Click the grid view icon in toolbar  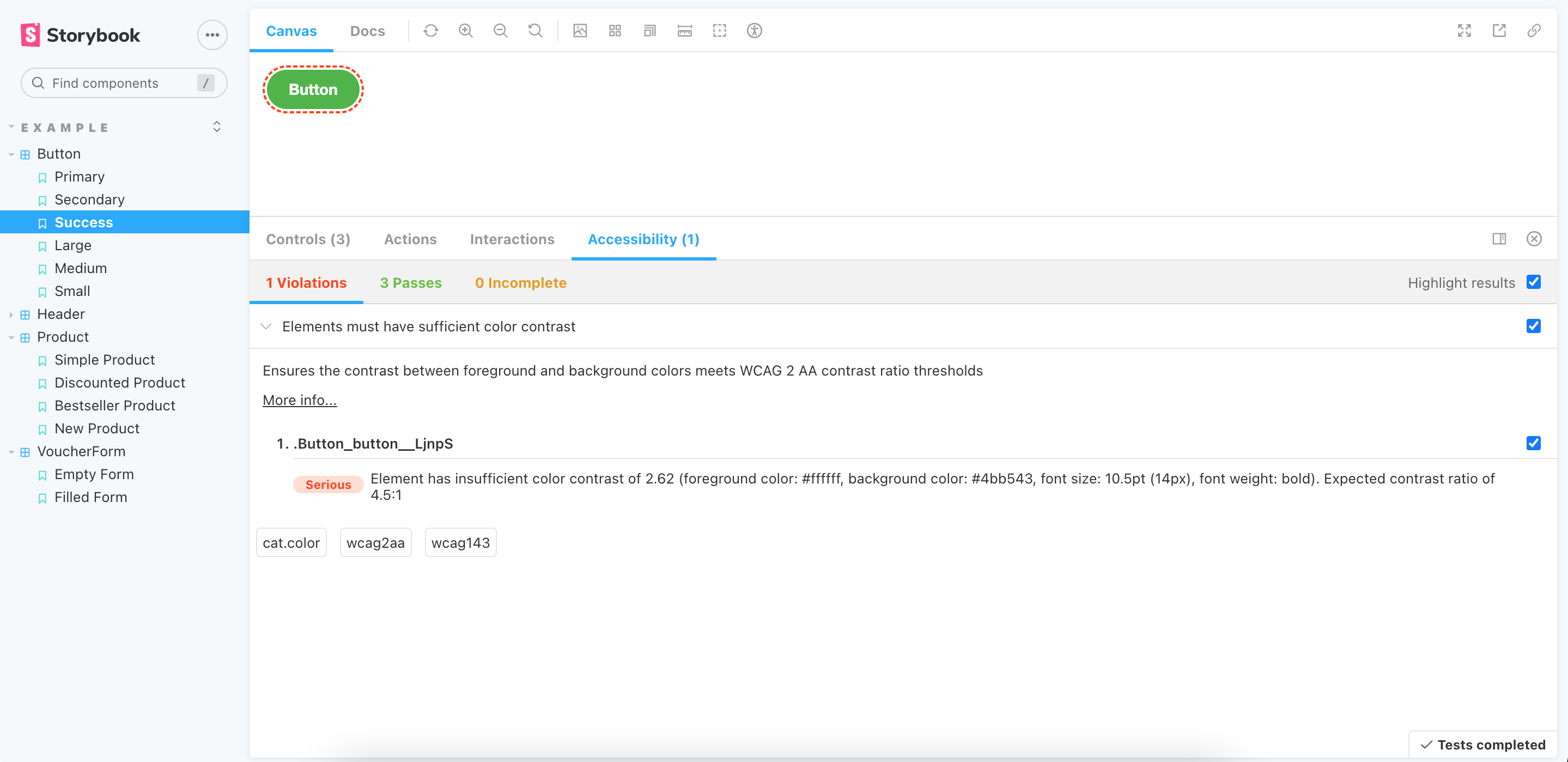[615, 30]
